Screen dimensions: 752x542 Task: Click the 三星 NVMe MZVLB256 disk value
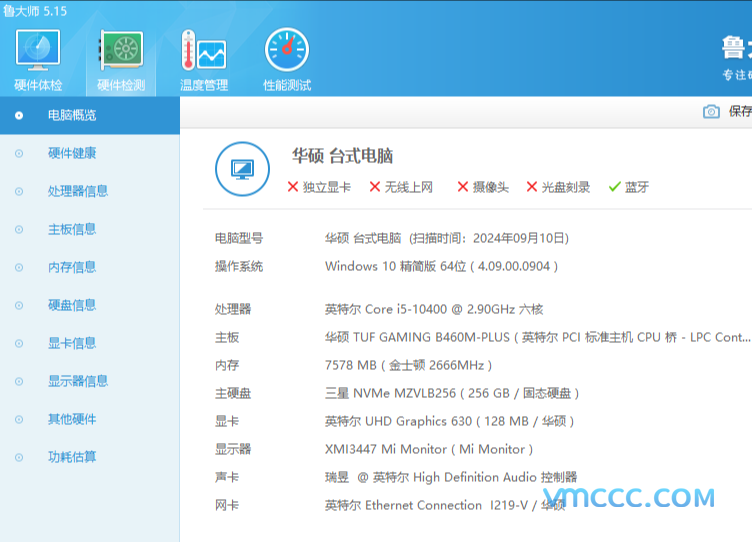[x=452, y=393]
